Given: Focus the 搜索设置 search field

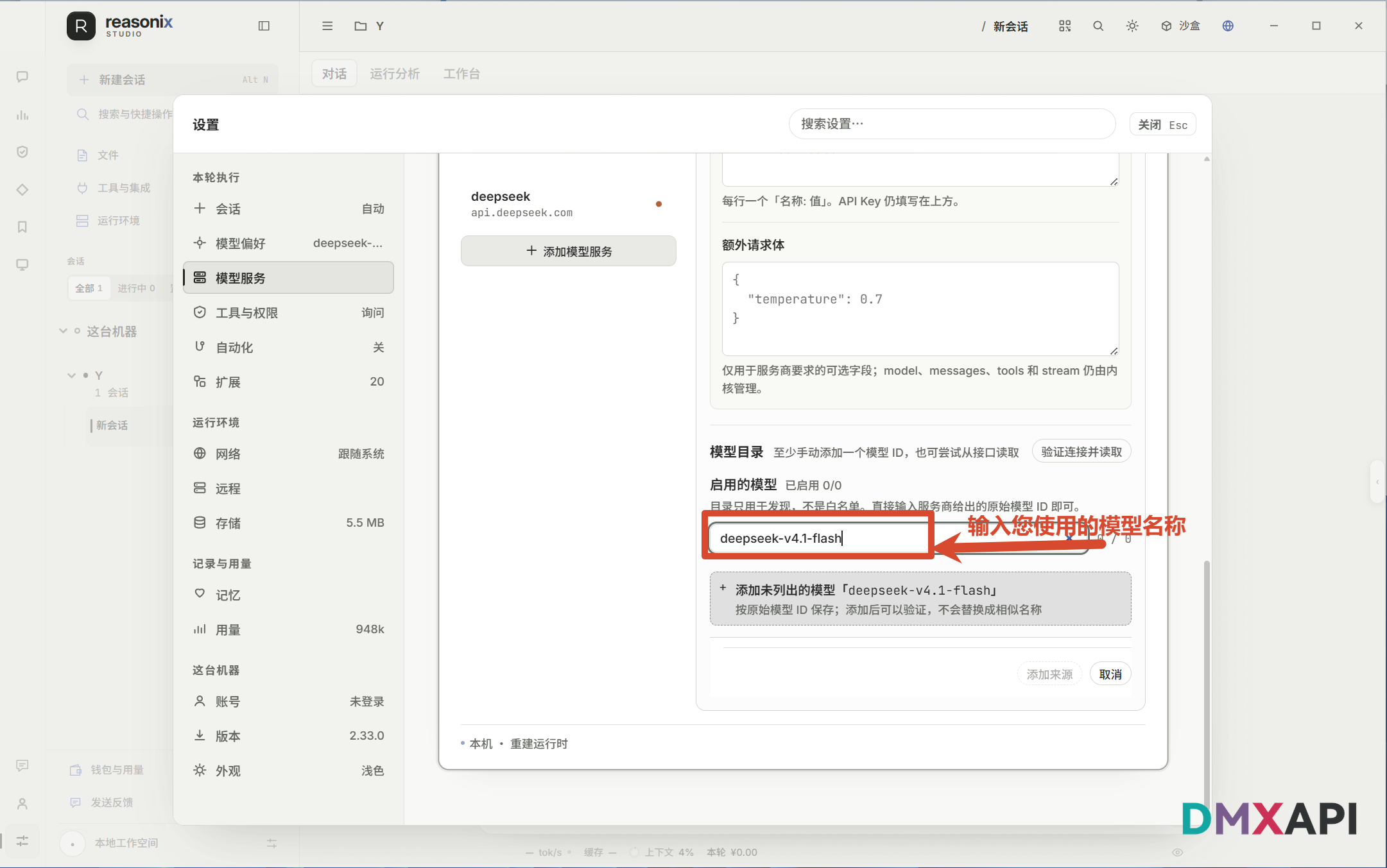Looking at the screenshot, I should pyautogui.click(x=952, y=124).
